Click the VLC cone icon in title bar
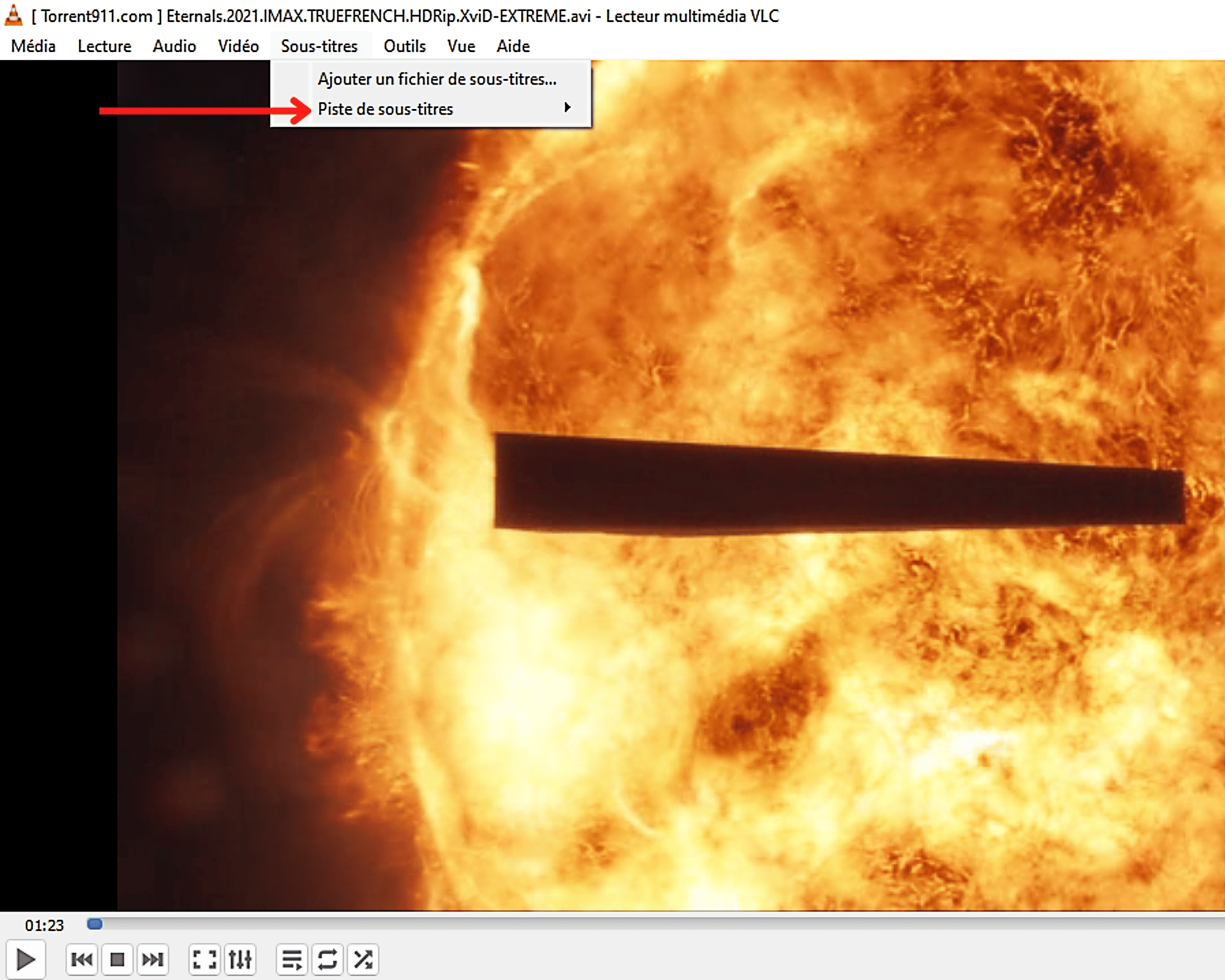The image size is (1225, 980). point(13,15)
